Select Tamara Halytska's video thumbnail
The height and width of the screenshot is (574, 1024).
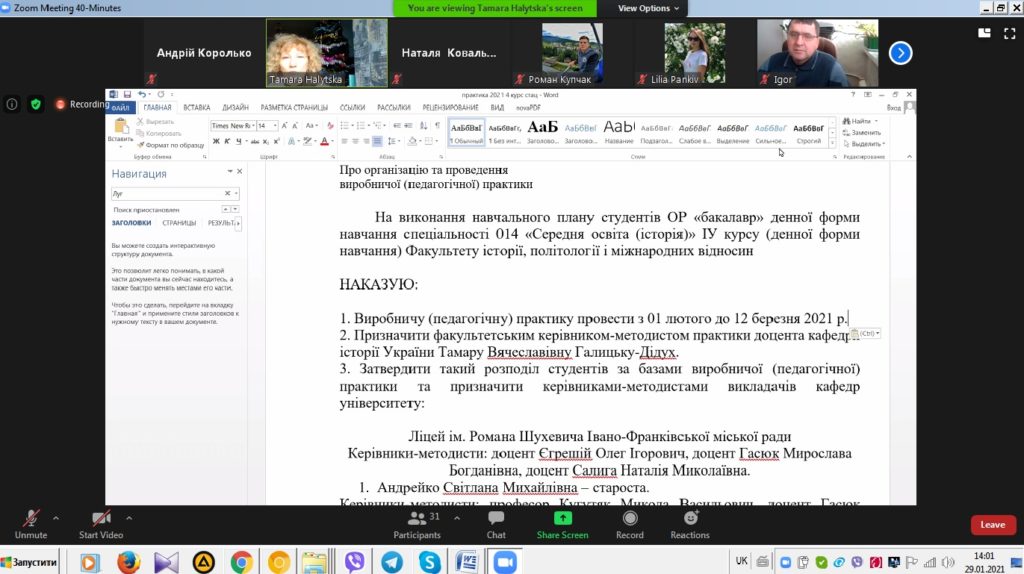[x=326, y=52]
